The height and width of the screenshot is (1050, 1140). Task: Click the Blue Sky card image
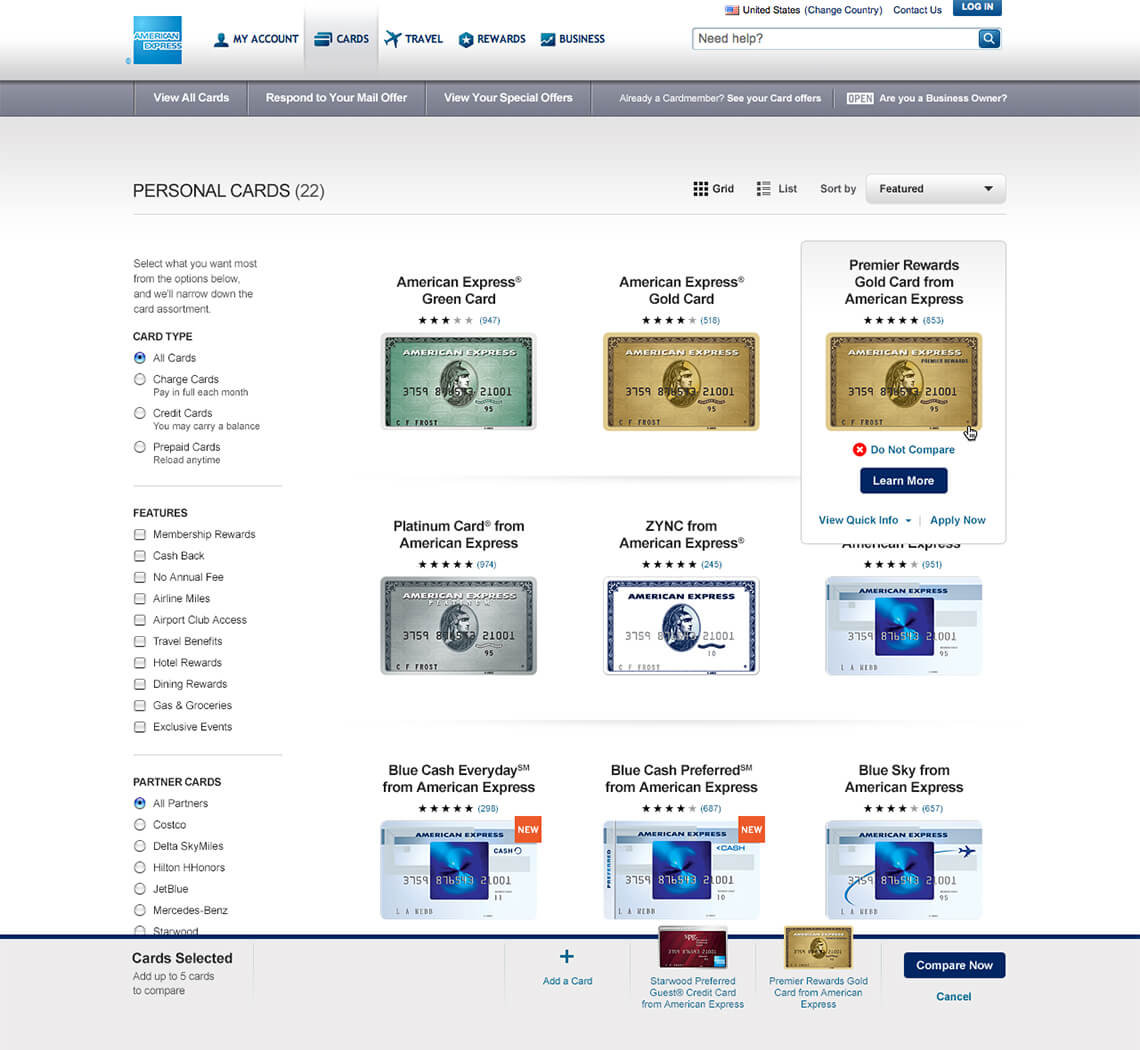(904, 870)
